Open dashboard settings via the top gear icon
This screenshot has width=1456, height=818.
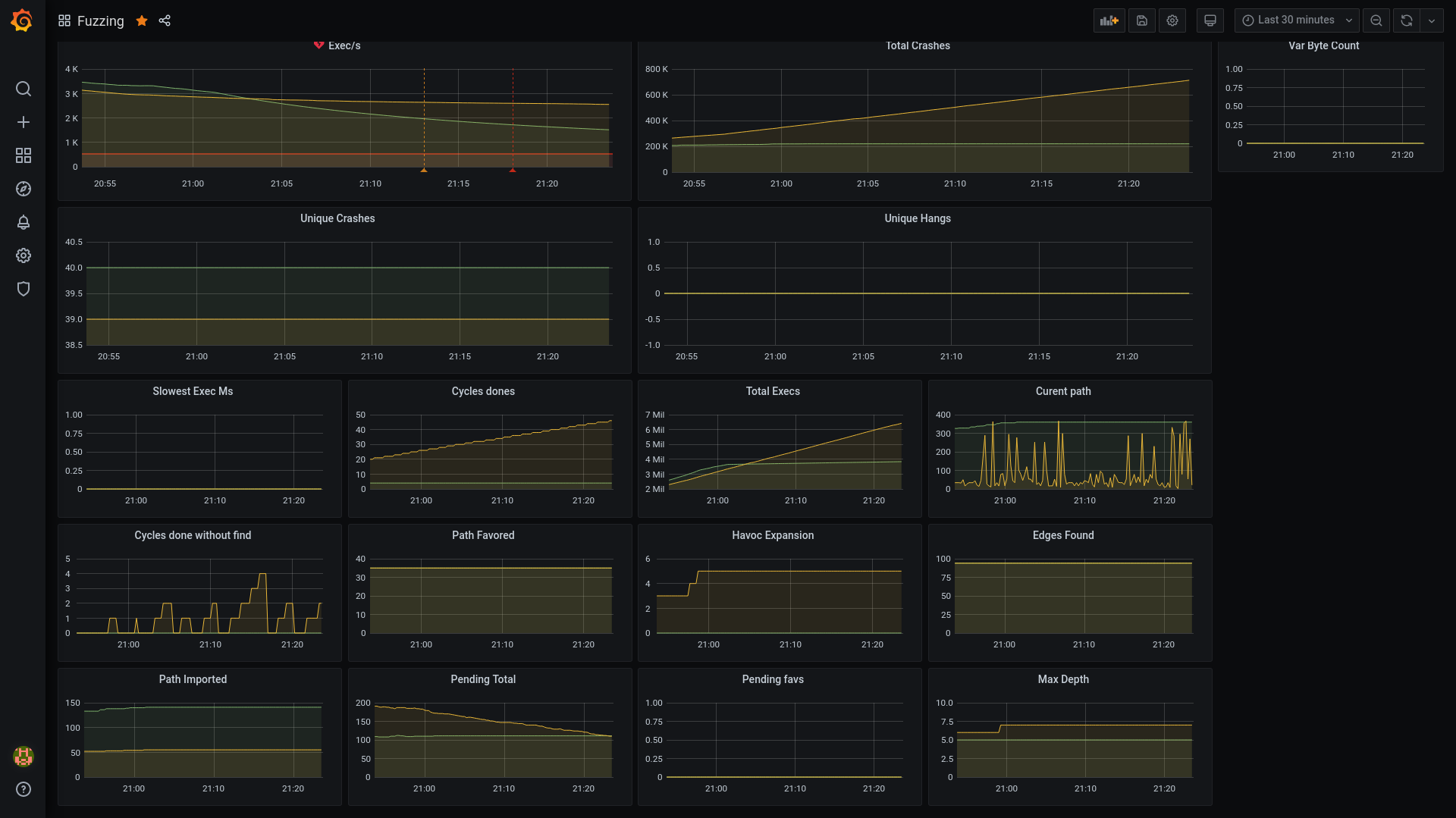point(1172,20)
